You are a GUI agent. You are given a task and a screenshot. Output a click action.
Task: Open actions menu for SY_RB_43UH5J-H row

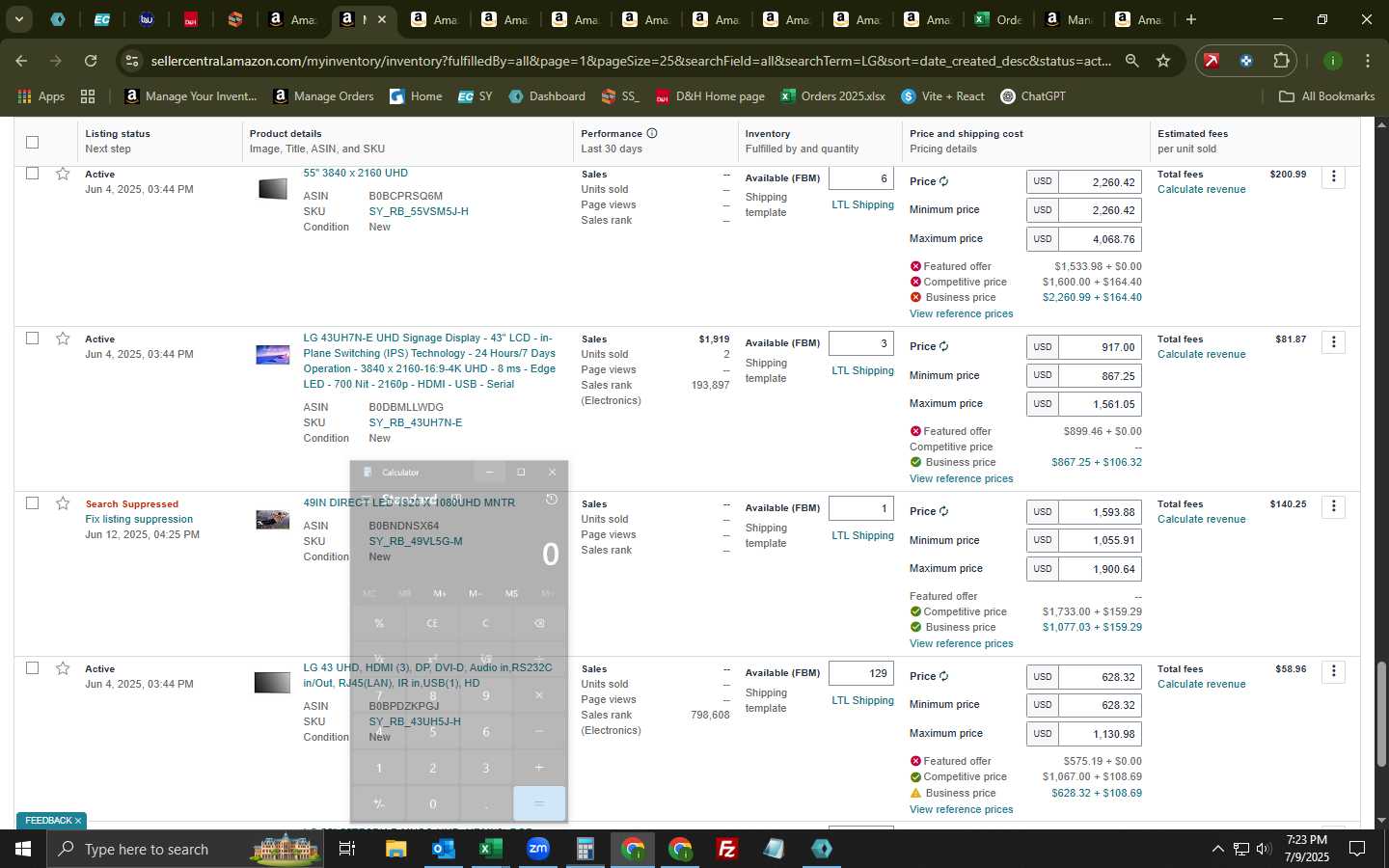tap(1333, 671)
